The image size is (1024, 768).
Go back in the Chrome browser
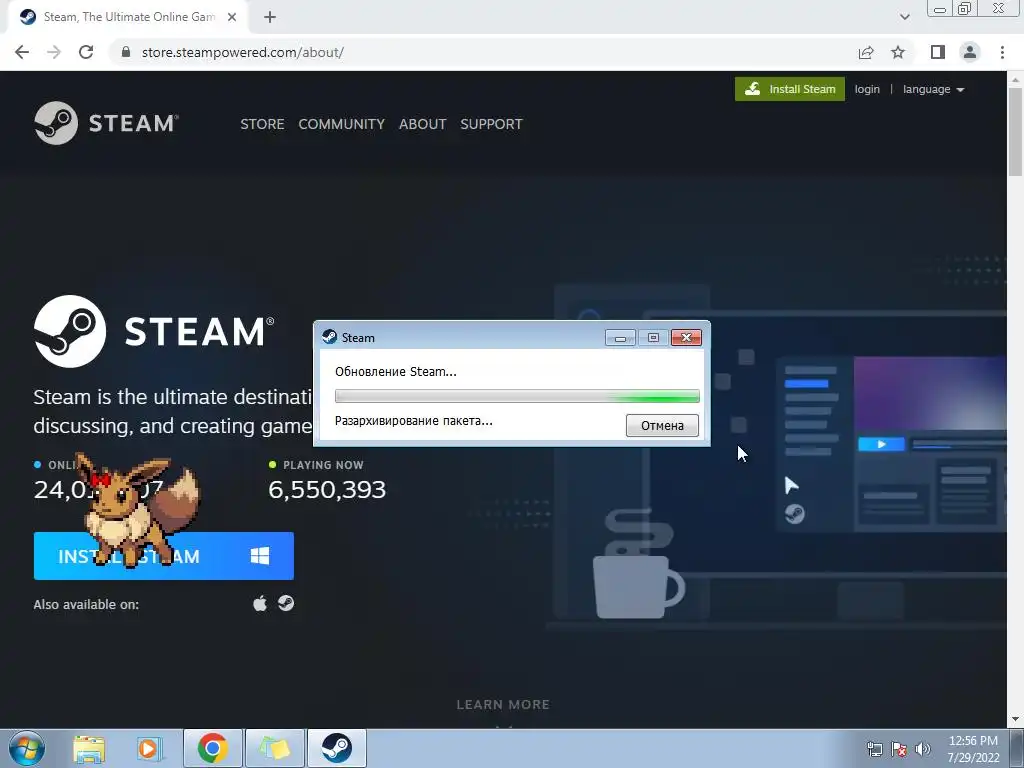(x=22, y=52)
